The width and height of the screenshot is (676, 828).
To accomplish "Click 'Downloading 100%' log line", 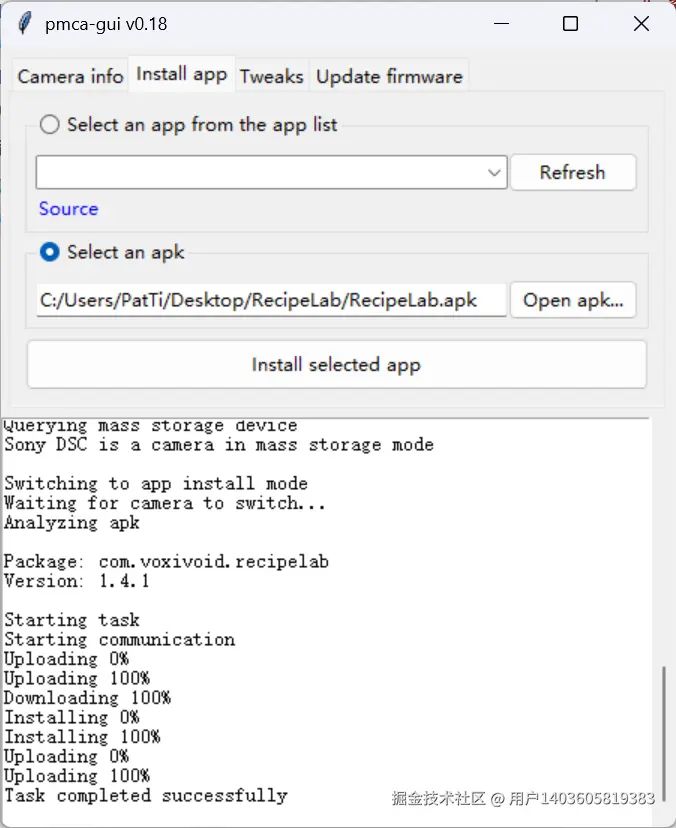I will pos(88,698).
